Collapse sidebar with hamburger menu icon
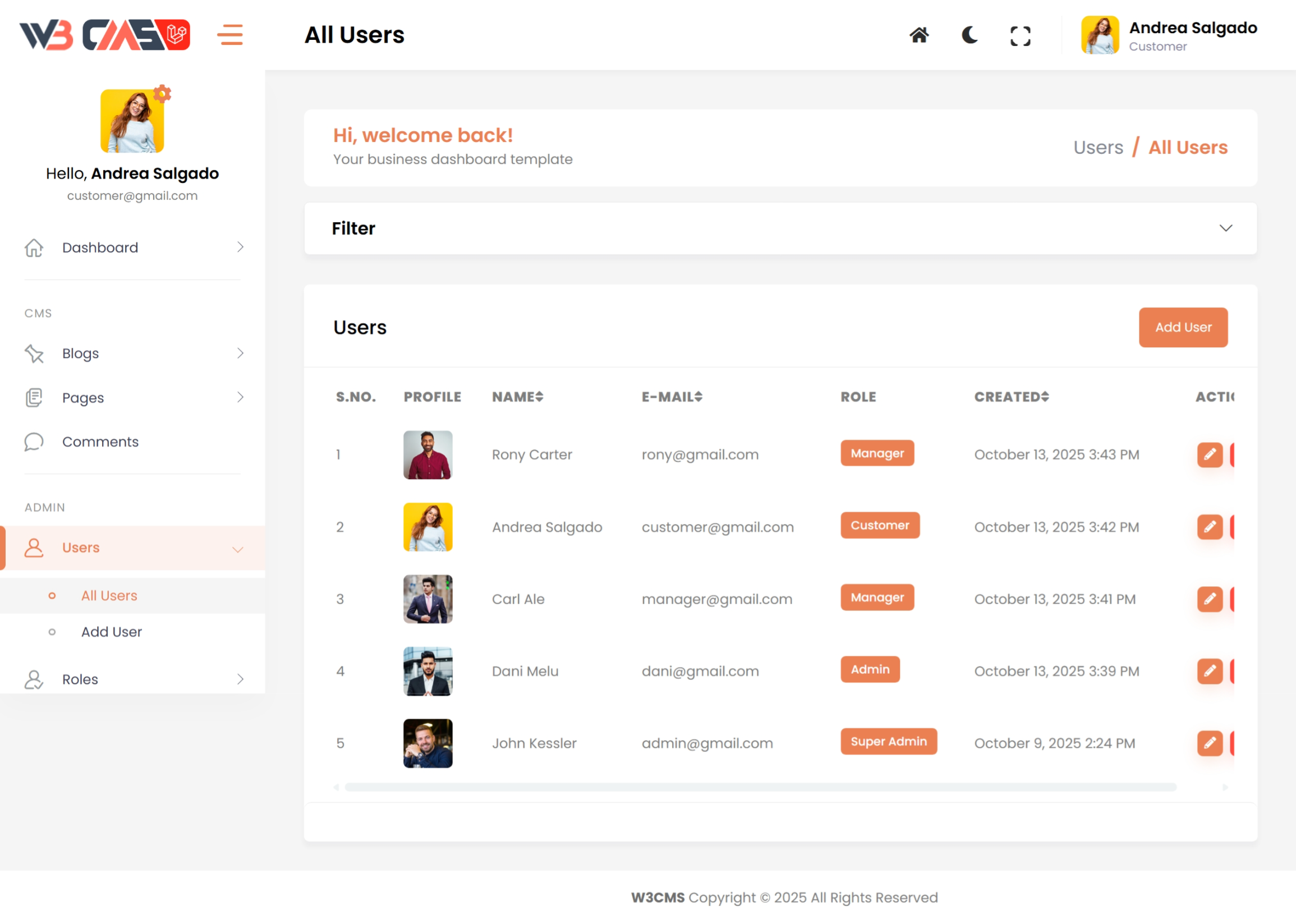Viewport: 1296px width, 924px height. (x=230, y=35)
